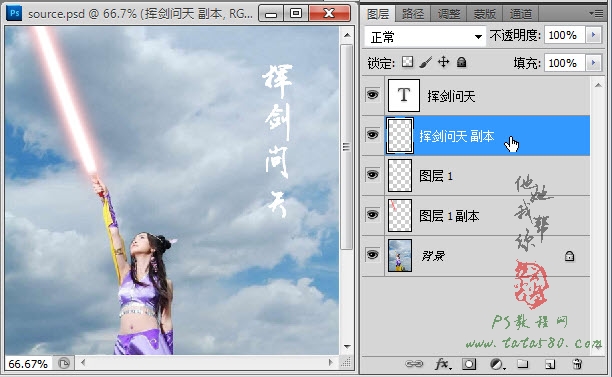
Task: Click the lock icon on 背景 layer
Action: [569, 256]
